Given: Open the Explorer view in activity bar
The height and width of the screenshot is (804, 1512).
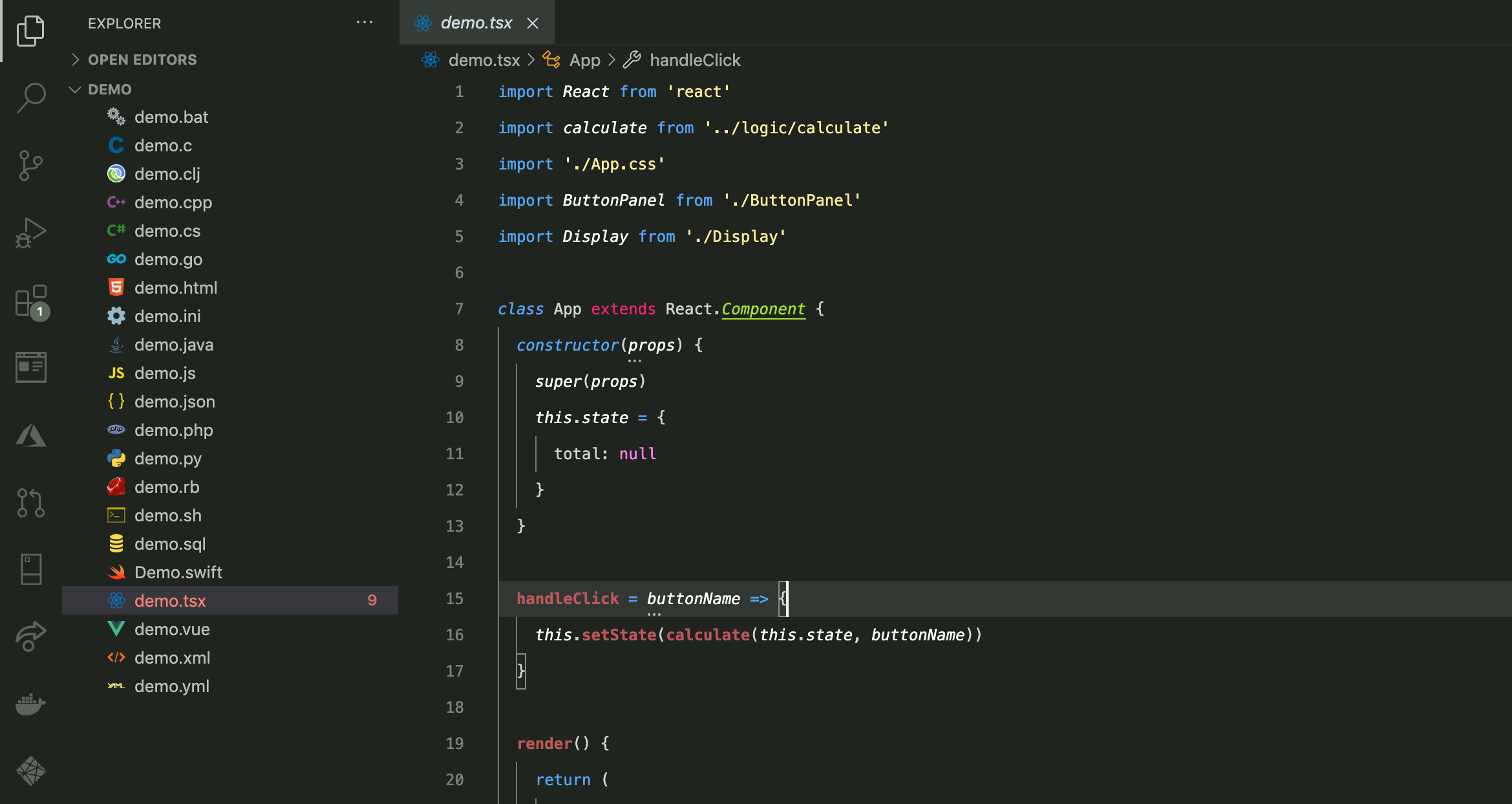Looking at the screenshot, I should (x=30, y=31).
